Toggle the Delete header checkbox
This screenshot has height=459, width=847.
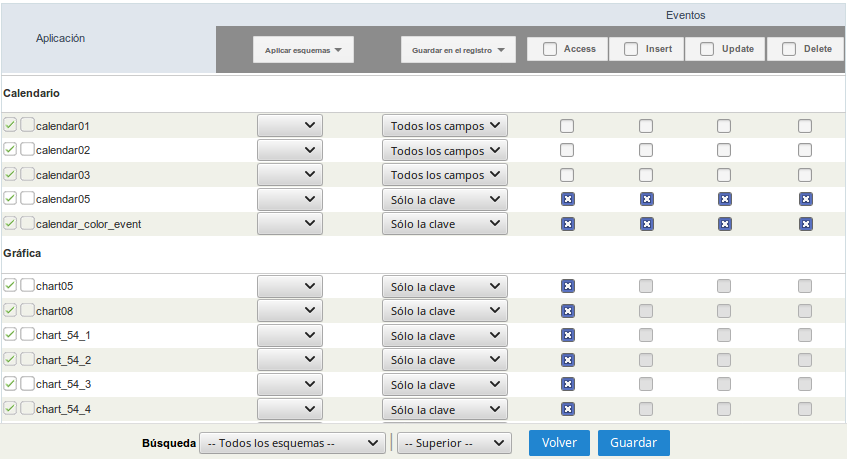click(789, 49)
